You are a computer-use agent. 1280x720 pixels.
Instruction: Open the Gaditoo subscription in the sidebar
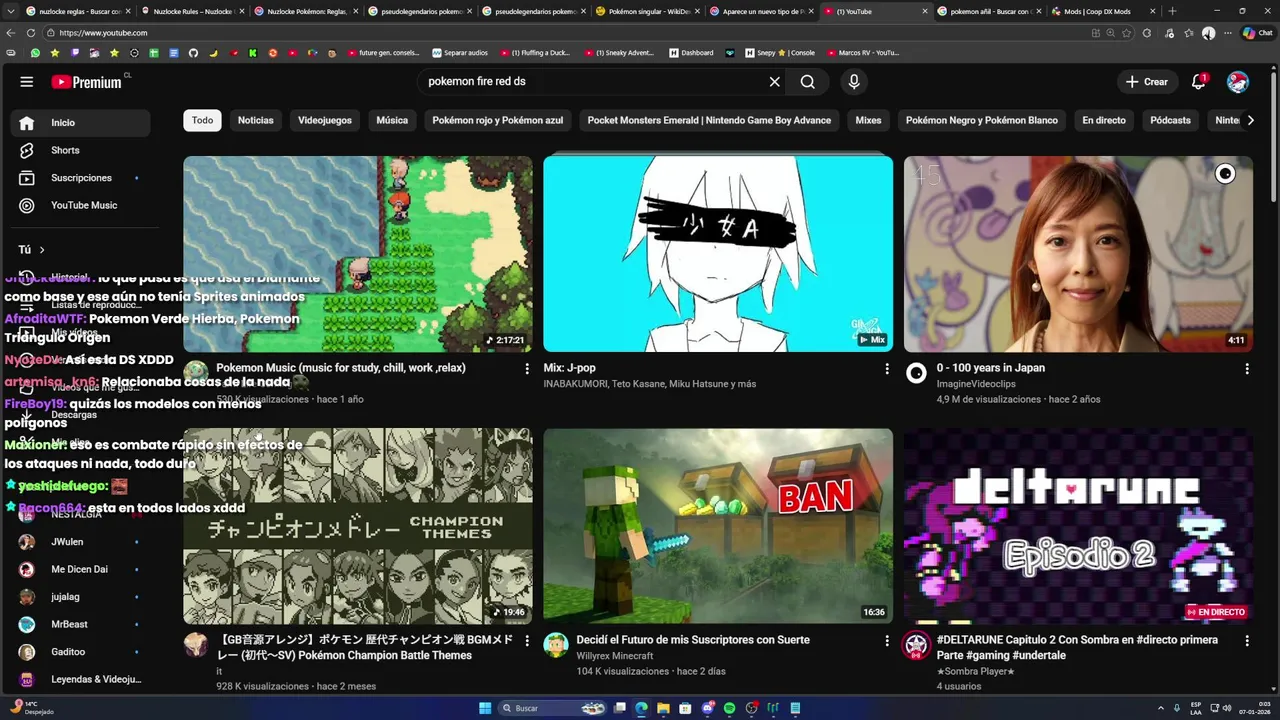click(81, 652)
